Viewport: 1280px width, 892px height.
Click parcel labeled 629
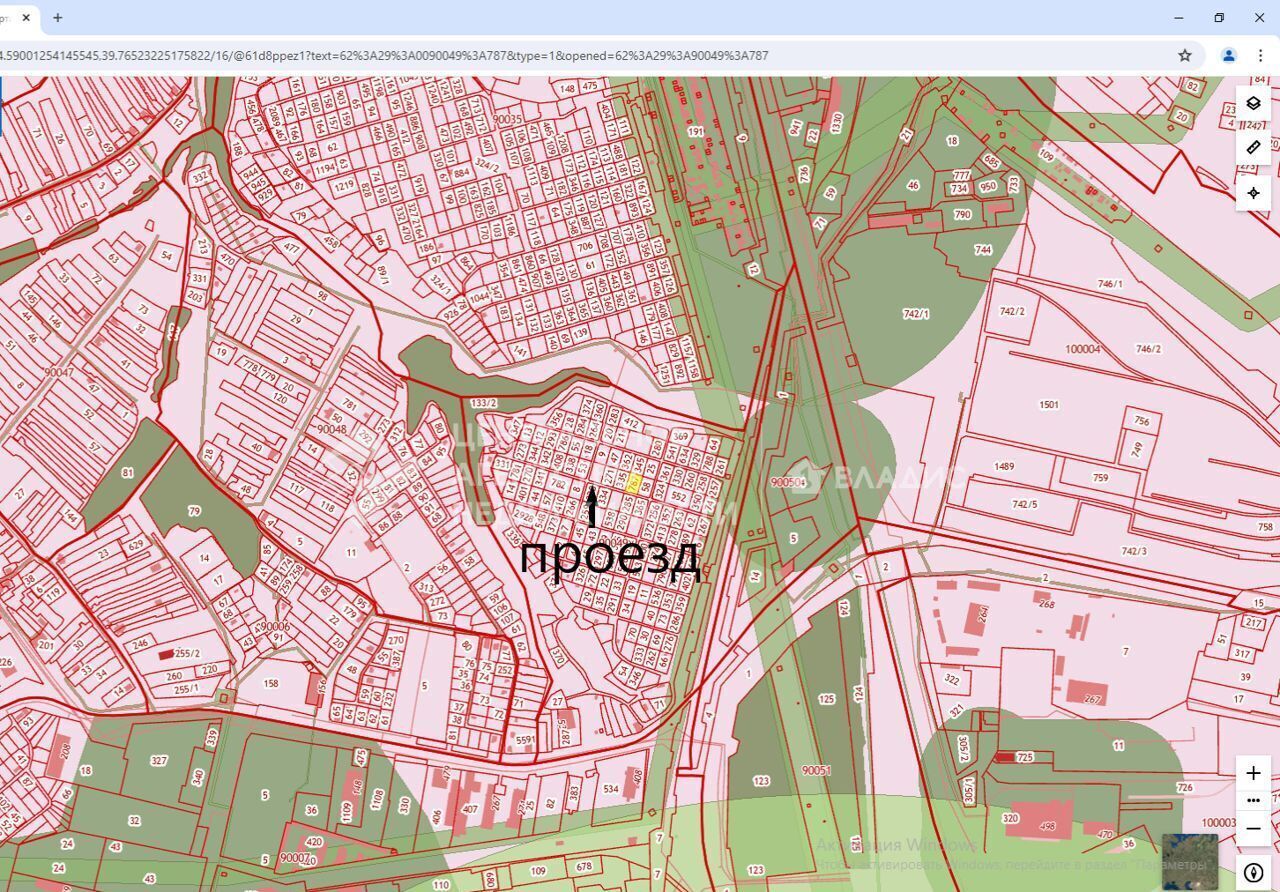[x=136, y=545]
